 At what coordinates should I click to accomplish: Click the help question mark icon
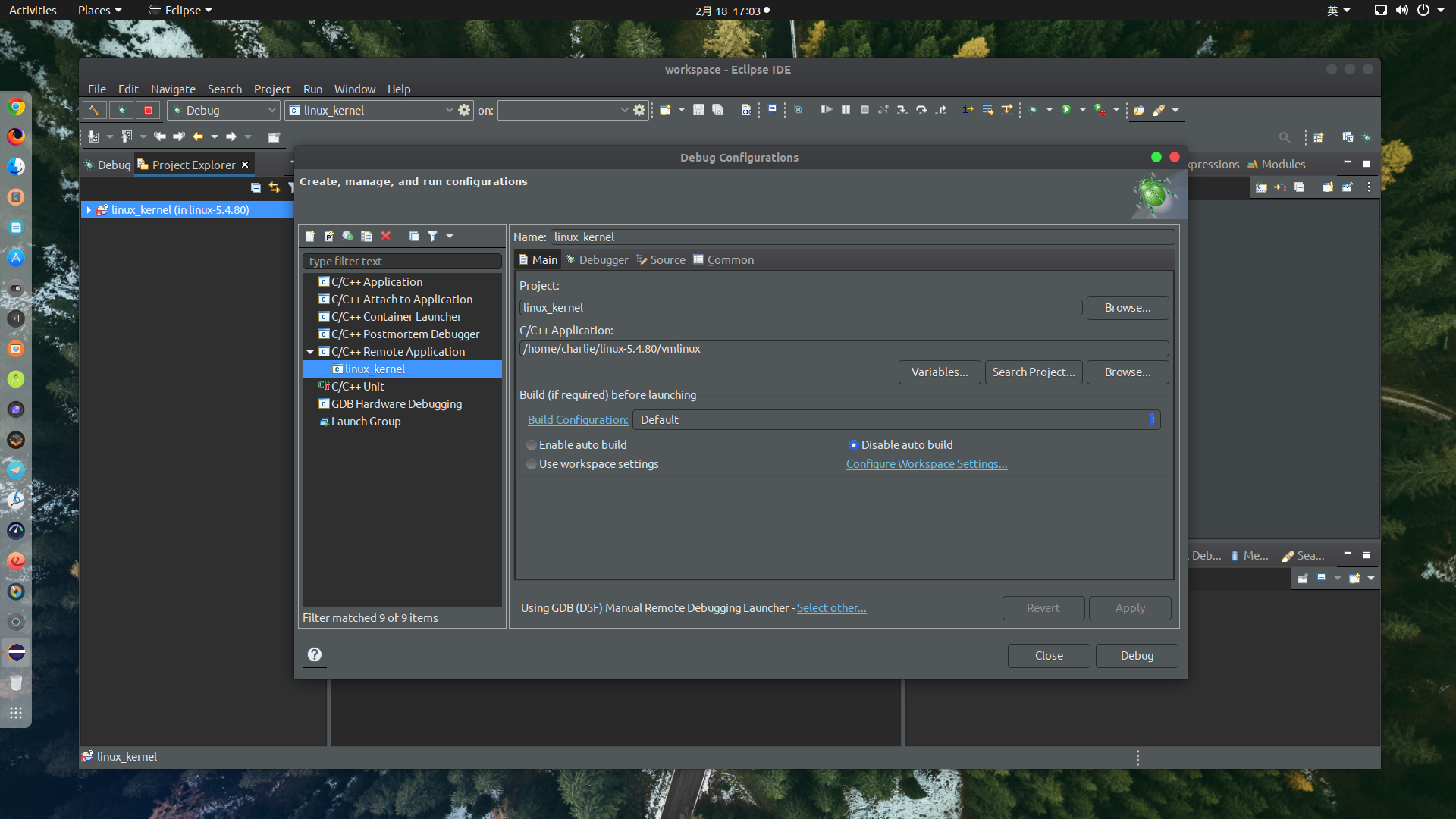point(315,654)
